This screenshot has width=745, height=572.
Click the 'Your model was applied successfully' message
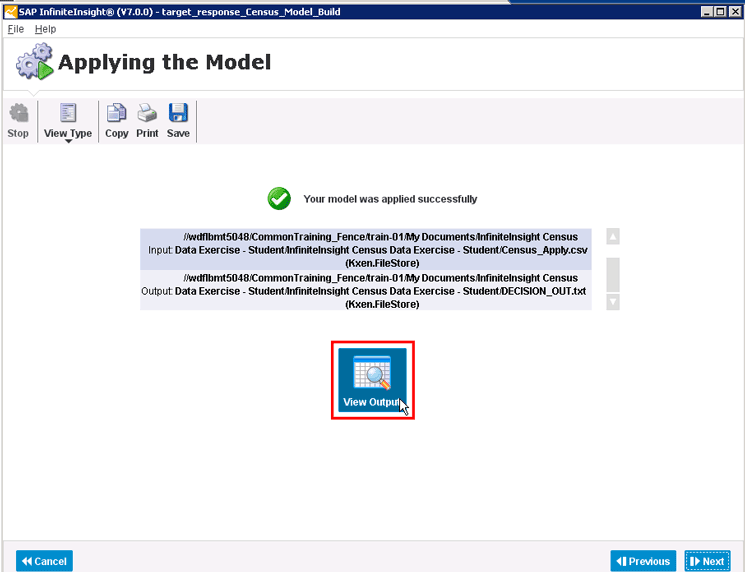(390, 199)
